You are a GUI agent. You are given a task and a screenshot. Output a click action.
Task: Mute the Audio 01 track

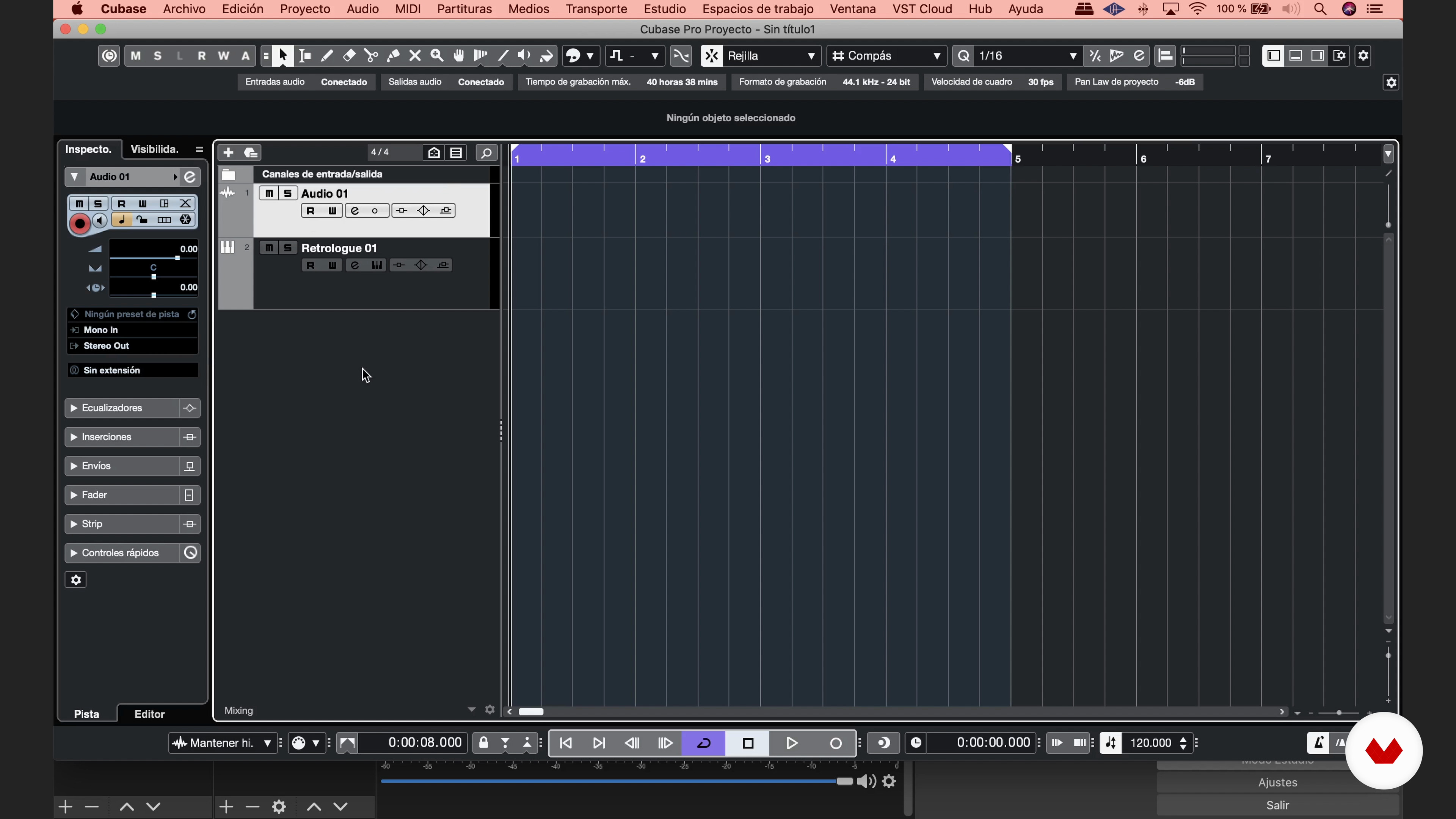[x=269, y=193]
